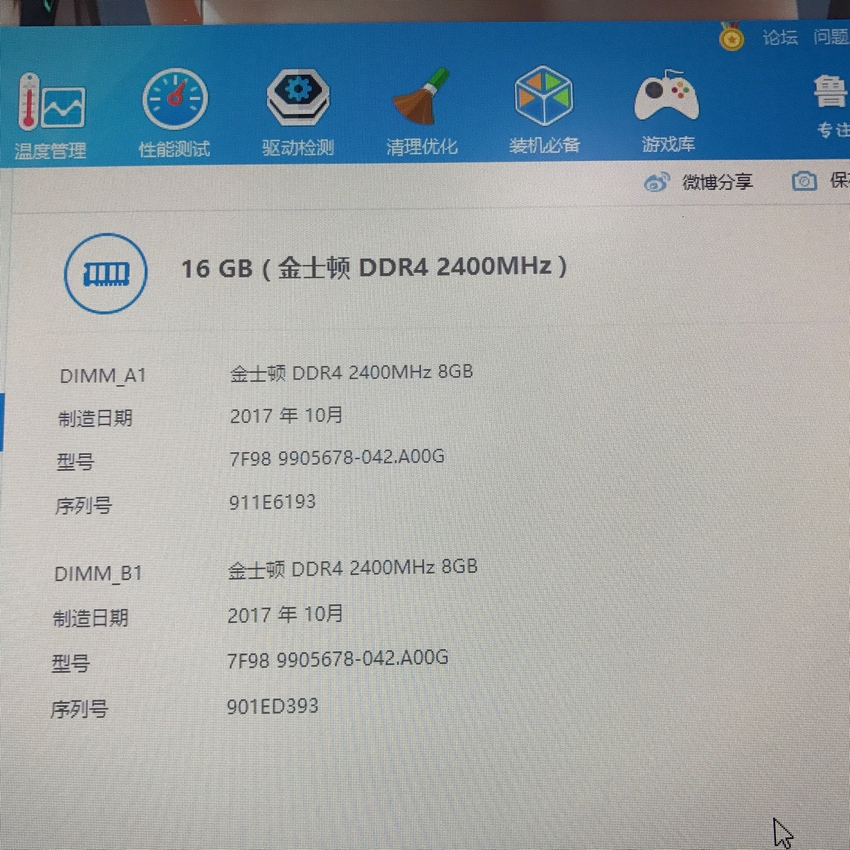Click the gold medal icon

[731, 36]
